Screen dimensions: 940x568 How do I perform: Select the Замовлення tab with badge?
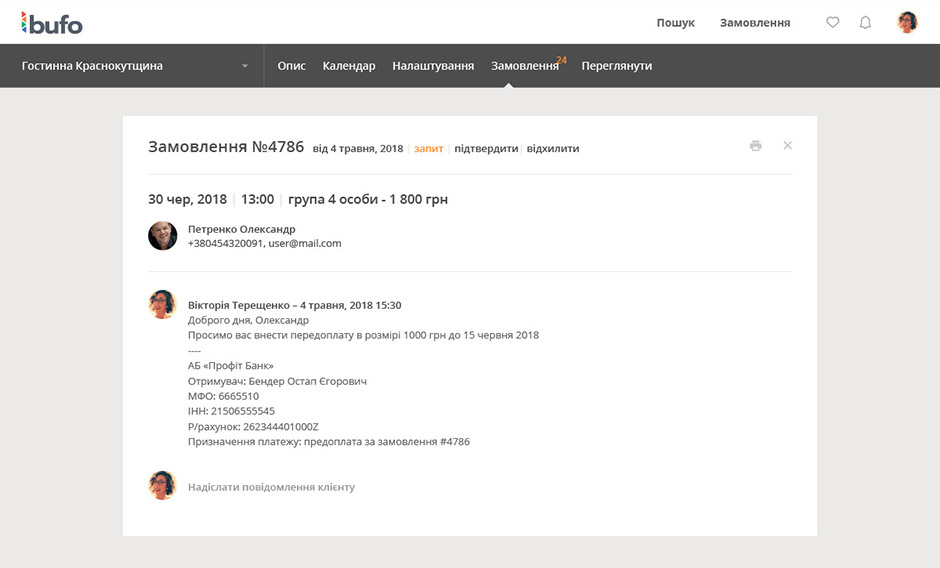tap(524, 66)
